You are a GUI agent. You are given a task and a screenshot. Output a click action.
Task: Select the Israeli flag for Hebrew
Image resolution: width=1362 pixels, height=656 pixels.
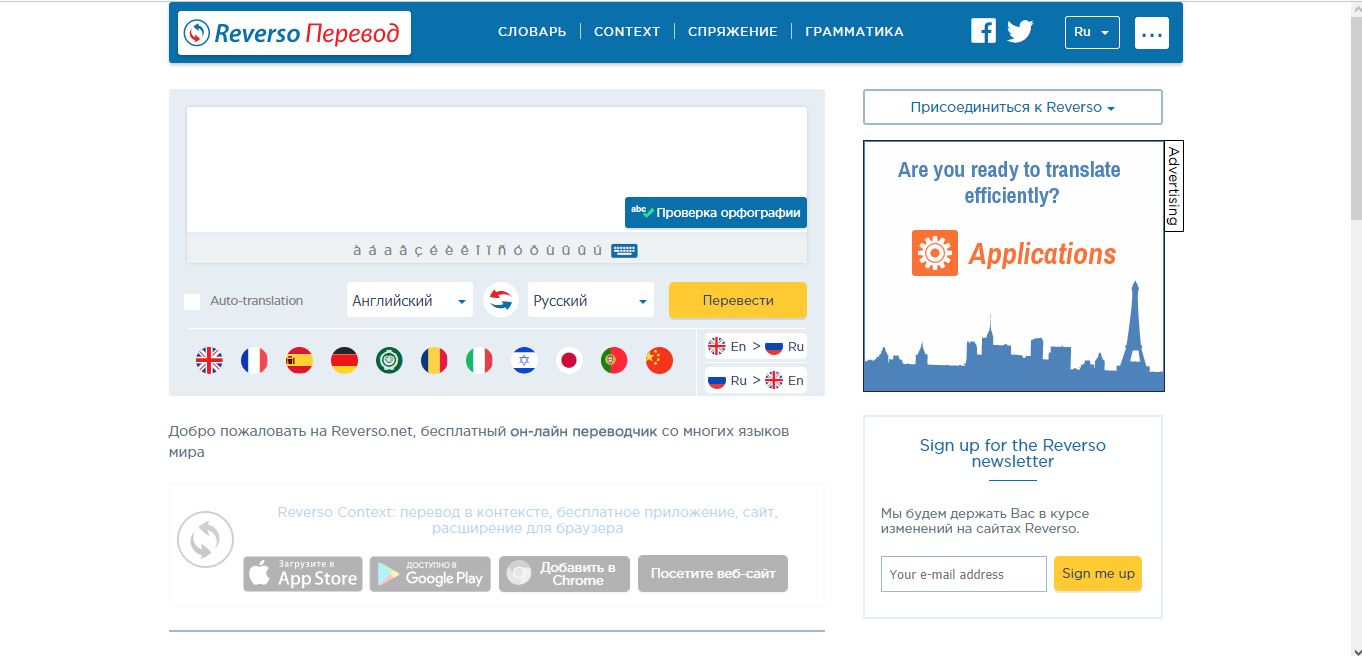point(524,360)
